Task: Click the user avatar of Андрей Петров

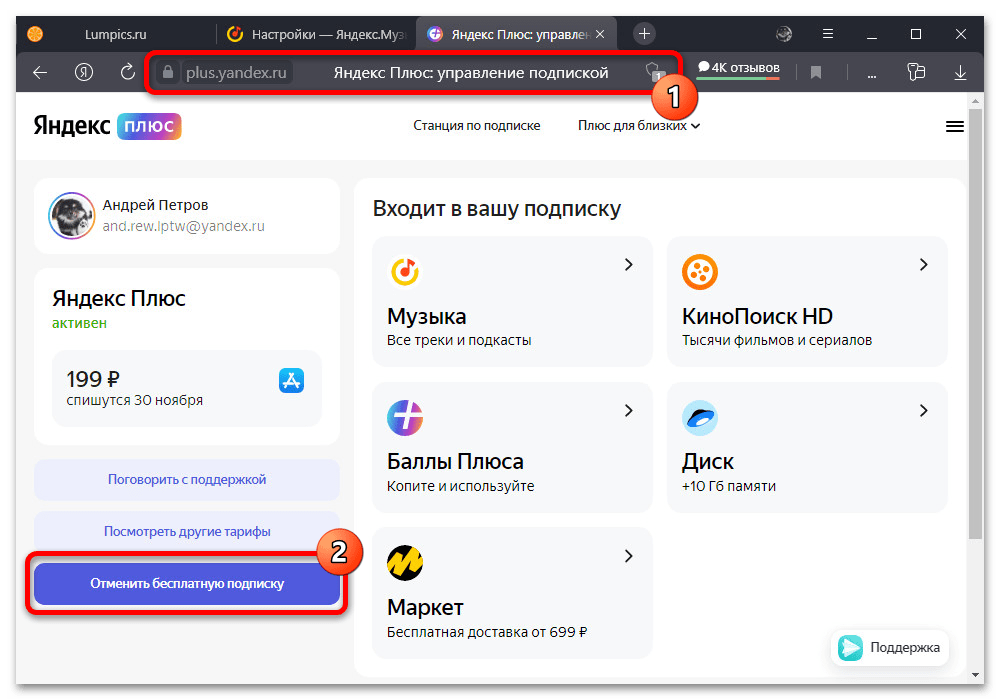Action: coord(72,216)
